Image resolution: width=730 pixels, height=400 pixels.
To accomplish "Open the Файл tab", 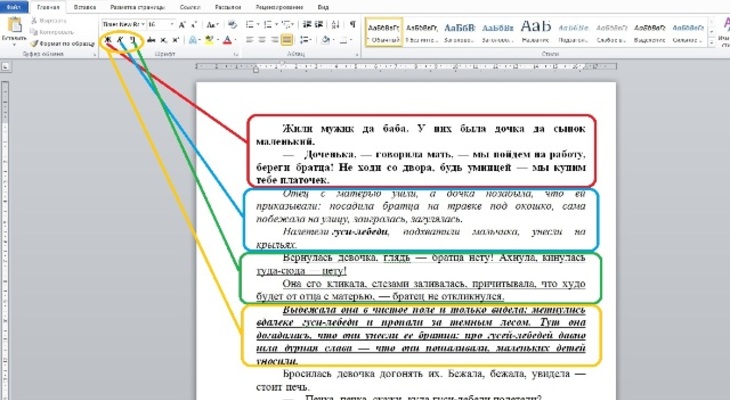I will pyautogui.click(x=14, y=7).
